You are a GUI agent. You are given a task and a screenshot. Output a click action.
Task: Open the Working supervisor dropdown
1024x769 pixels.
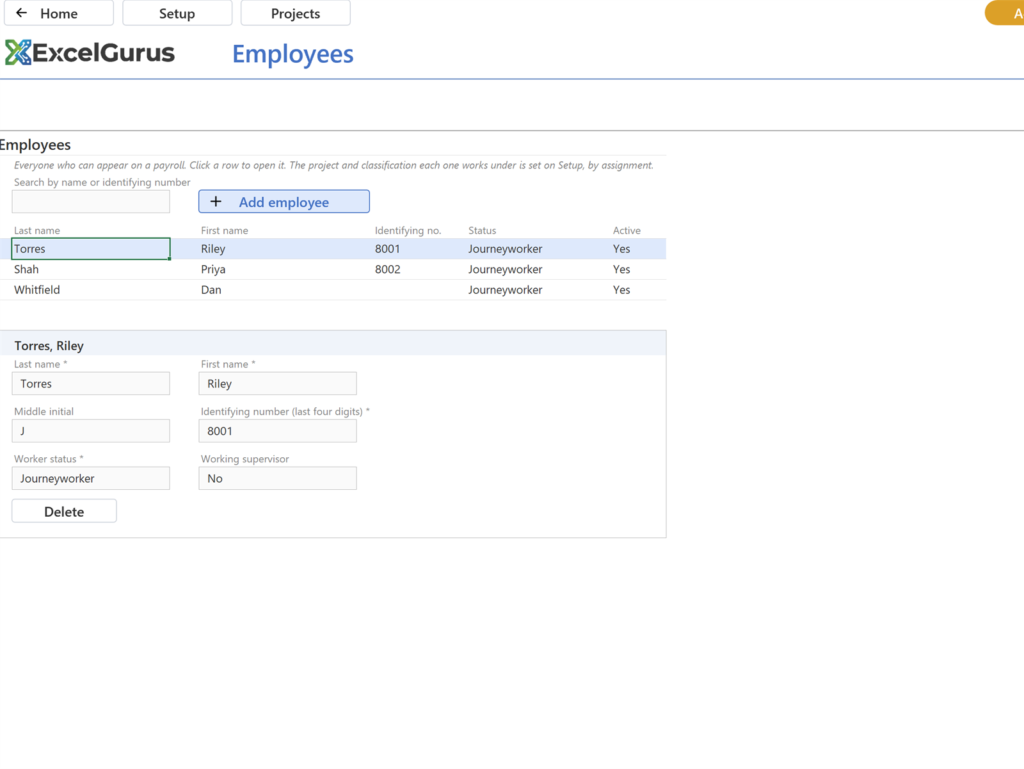tap(278, 478)
